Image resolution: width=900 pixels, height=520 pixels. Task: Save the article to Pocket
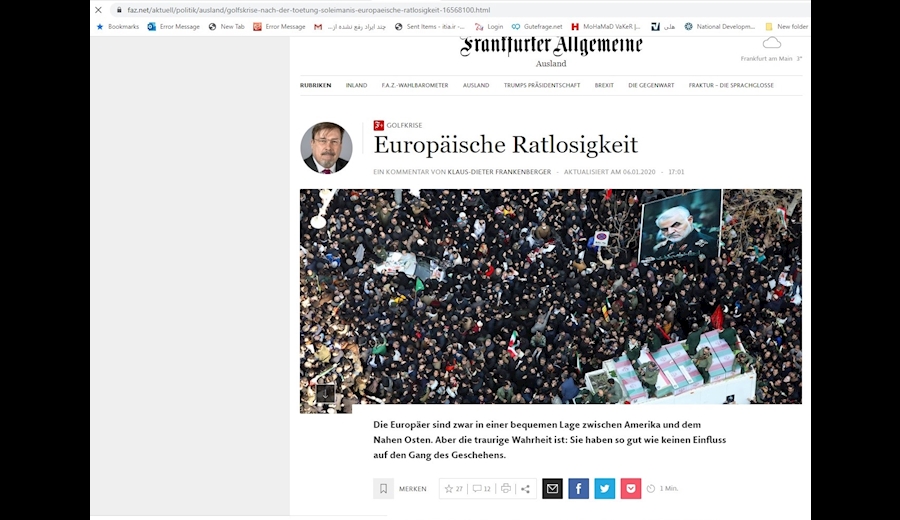[x=630, y=488]
